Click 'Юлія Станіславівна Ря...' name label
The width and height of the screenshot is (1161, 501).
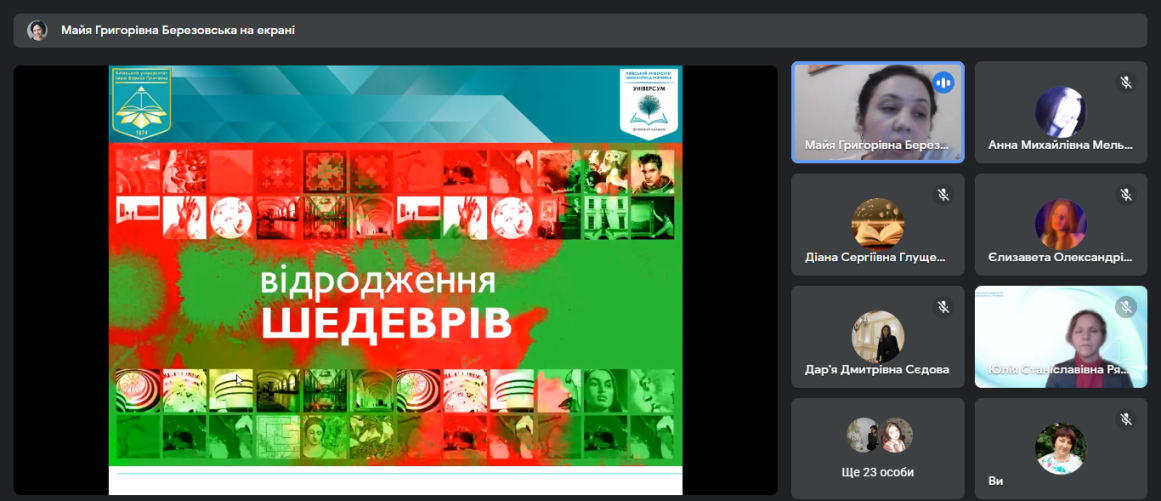1060,370
